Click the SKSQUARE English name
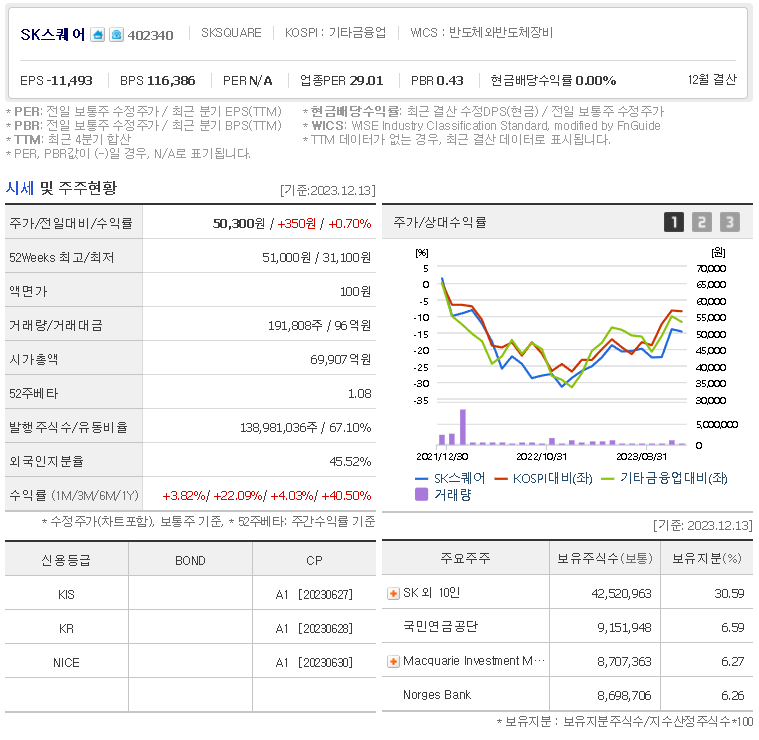 [x=231, y=33]
